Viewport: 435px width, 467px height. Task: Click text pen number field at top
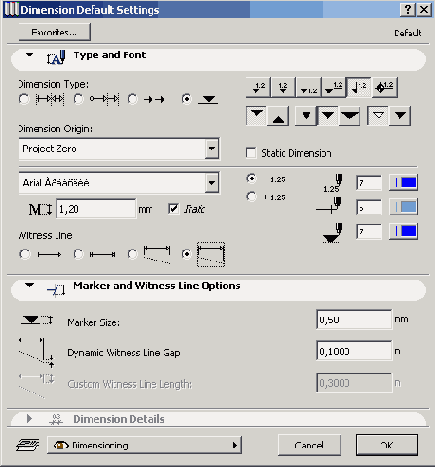point(369,183)
